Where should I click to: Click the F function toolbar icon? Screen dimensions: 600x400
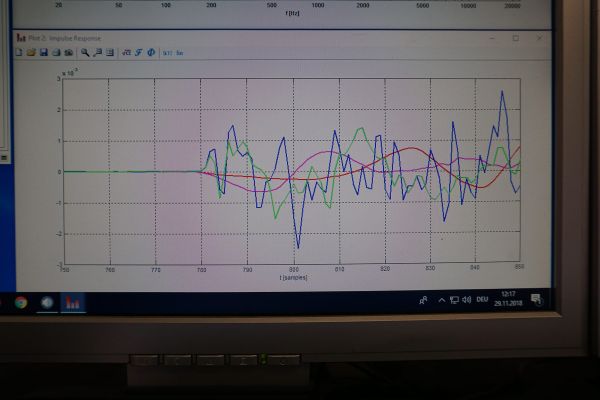138,52
